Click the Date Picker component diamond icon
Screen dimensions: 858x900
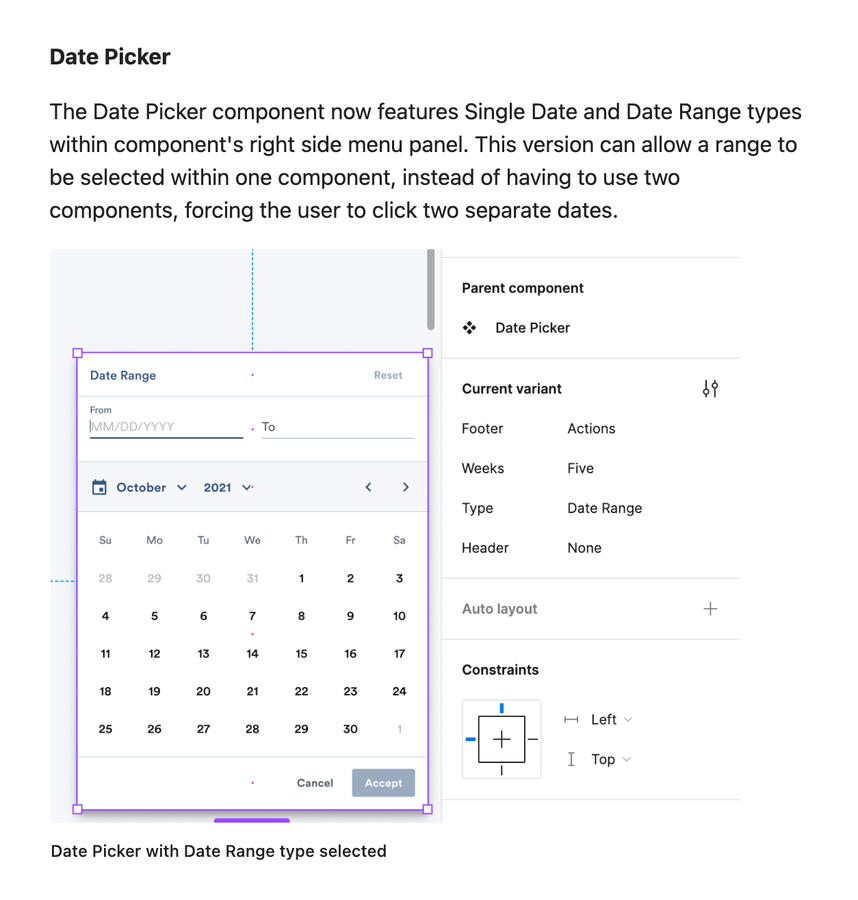470,327
